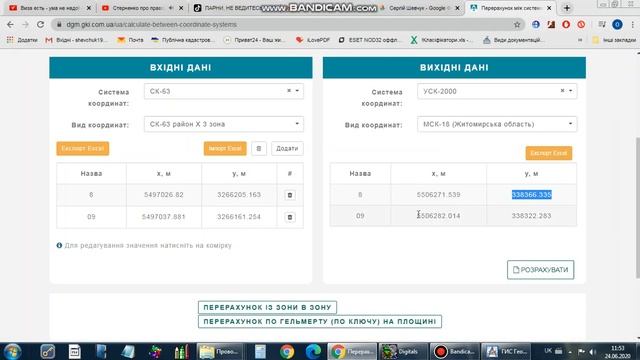Open a new browser tab

pyautogui.click(x=567, y=8)
